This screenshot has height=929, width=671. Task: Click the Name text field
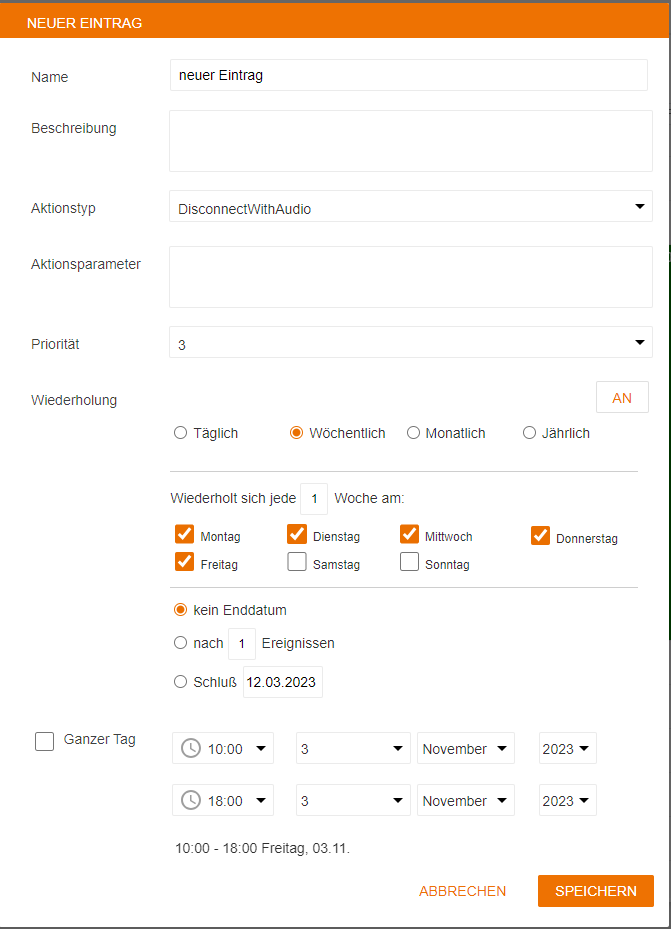click(409, 75)
